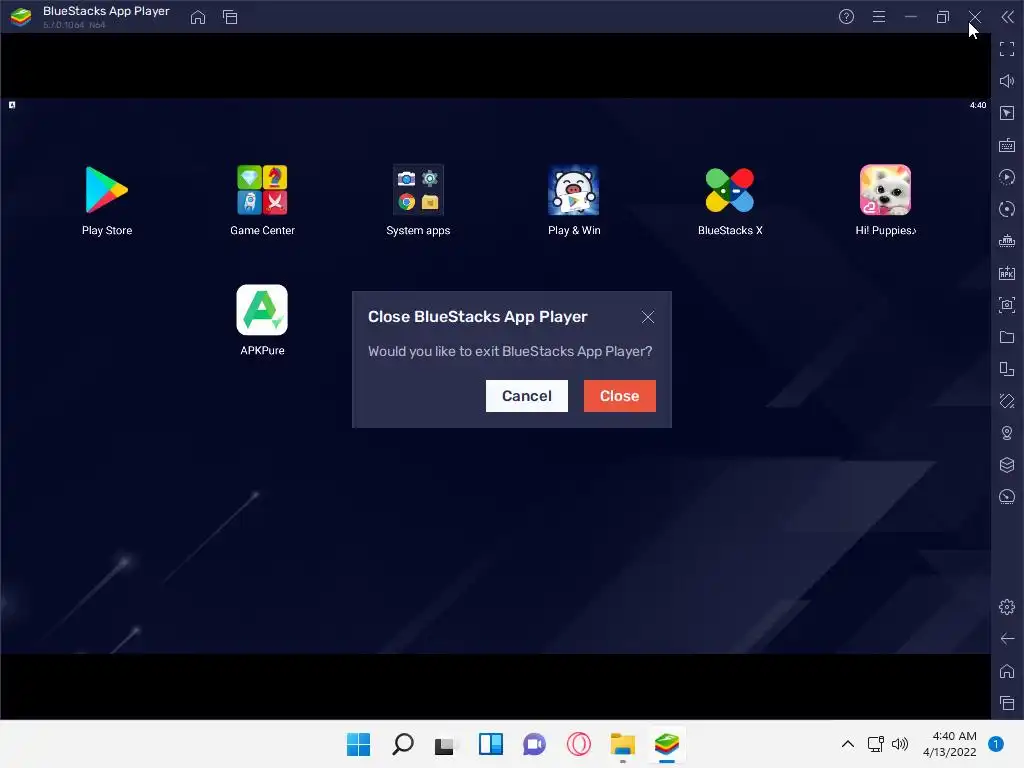Take a screenshot with sidebar icon
The height and width of the screenshot is (768, 1024).
pyautogui.click(x=1006, y=305)
